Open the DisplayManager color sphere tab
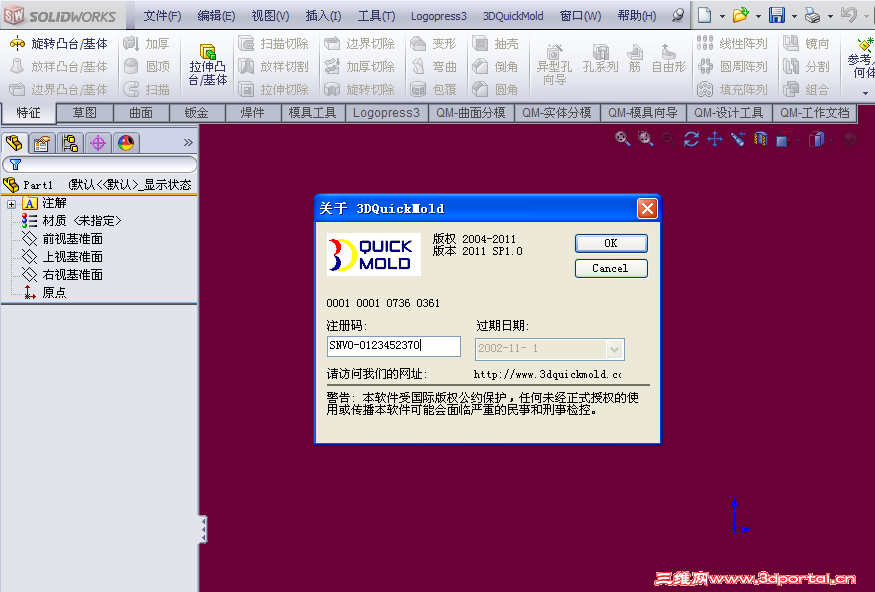The width and height of the screenshot is (875, 592). tap(126, 143)
